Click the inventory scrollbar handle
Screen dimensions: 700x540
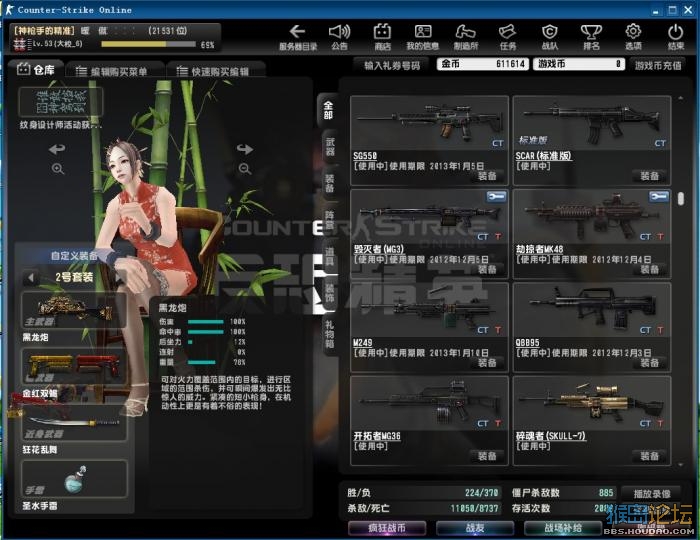click(680, 199)
